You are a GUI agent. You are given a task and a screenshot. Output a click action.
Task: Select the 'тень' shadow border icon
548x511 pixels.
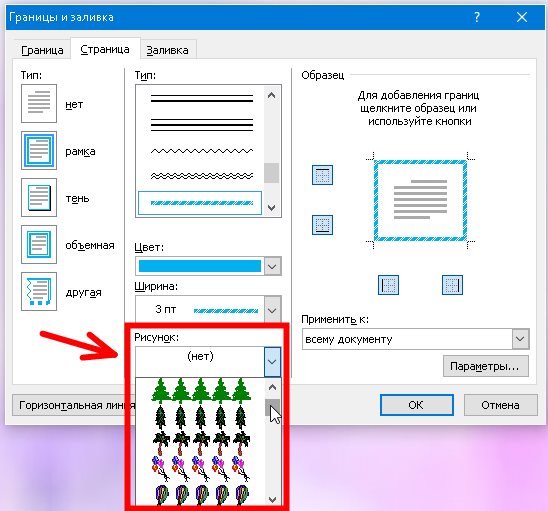click(39, 197)
